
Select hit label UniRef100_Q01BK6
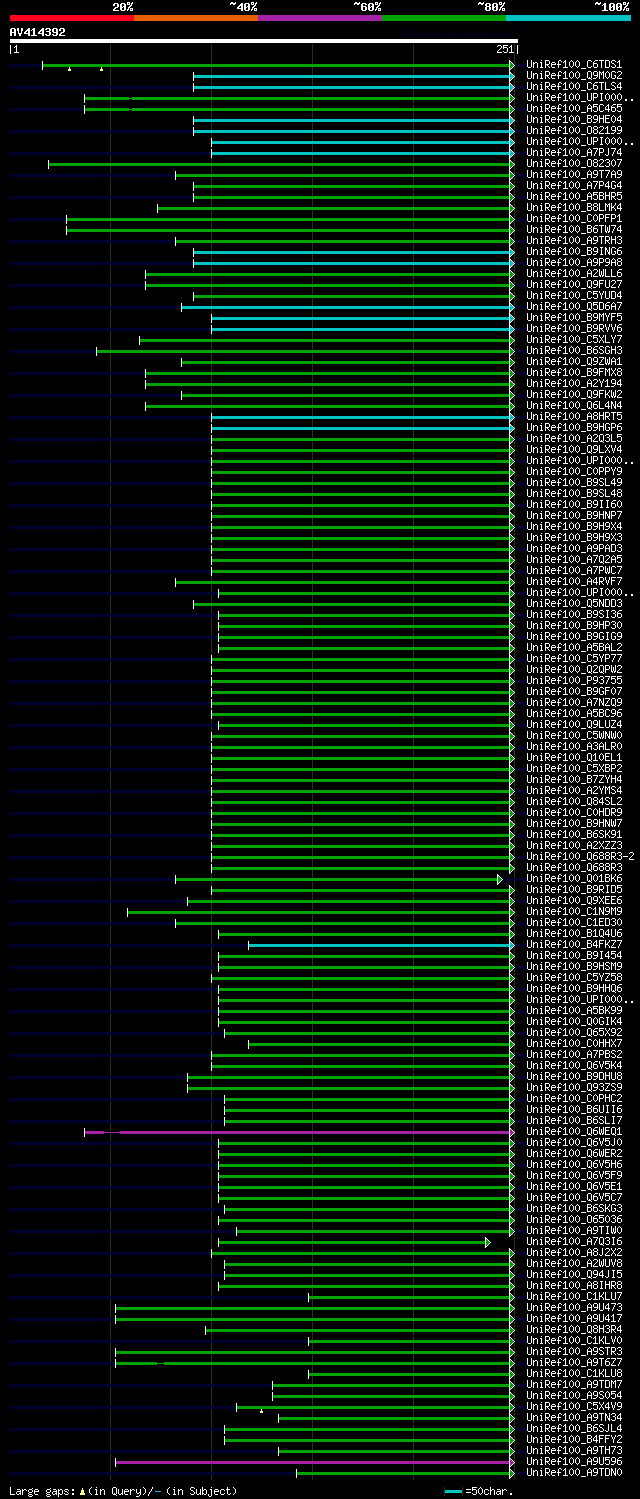click(x=574, y=879)
